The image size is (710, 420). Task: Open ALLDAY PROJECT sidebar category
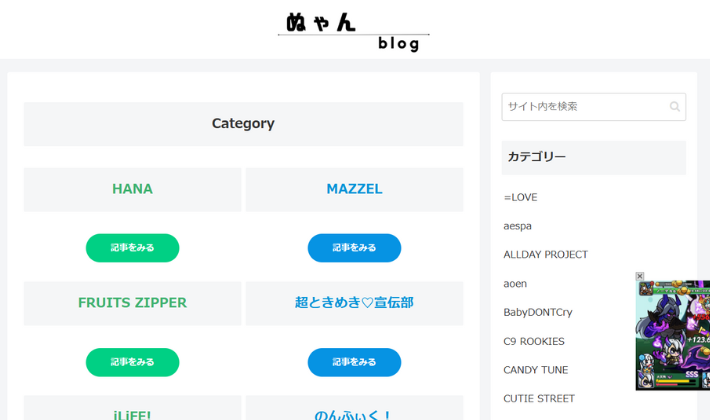pos(545,255)
